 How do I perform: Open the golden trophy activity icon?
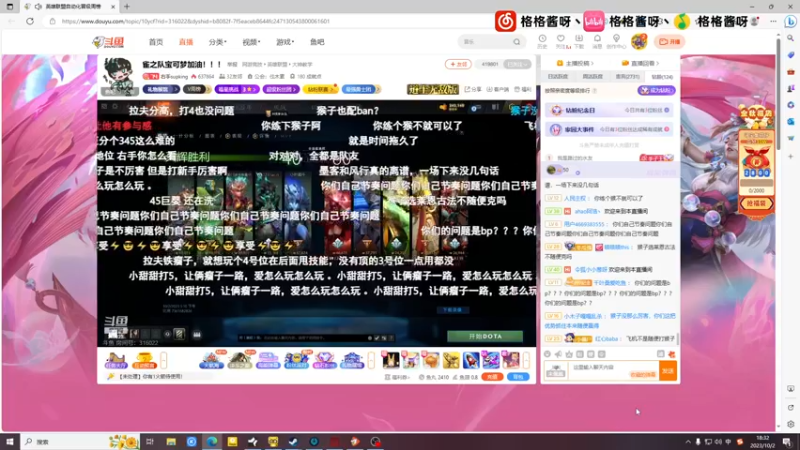144,360
